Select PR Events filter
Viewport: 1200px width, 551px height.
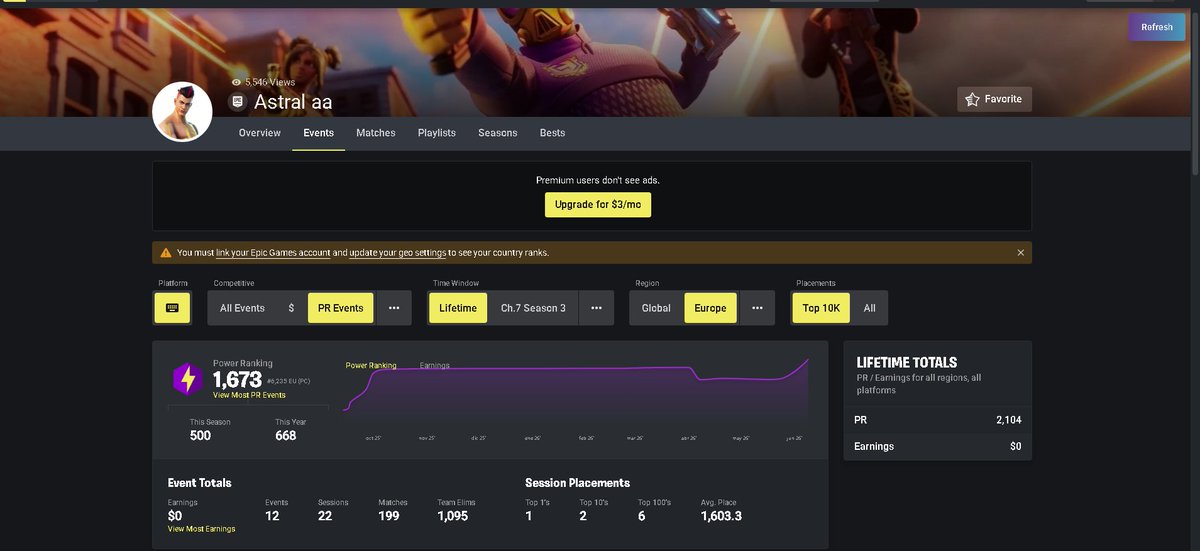340,308
